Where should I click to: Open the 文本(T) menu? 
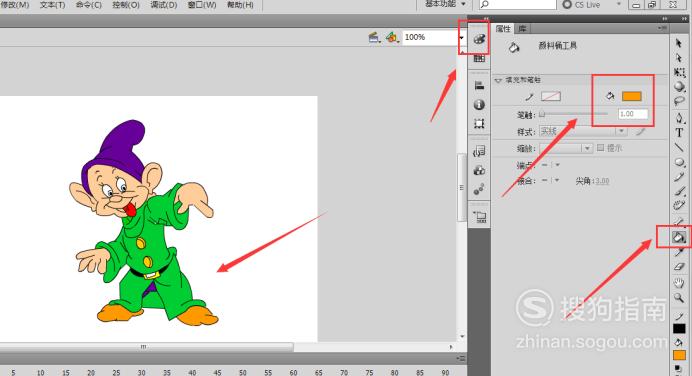[53, 5]
